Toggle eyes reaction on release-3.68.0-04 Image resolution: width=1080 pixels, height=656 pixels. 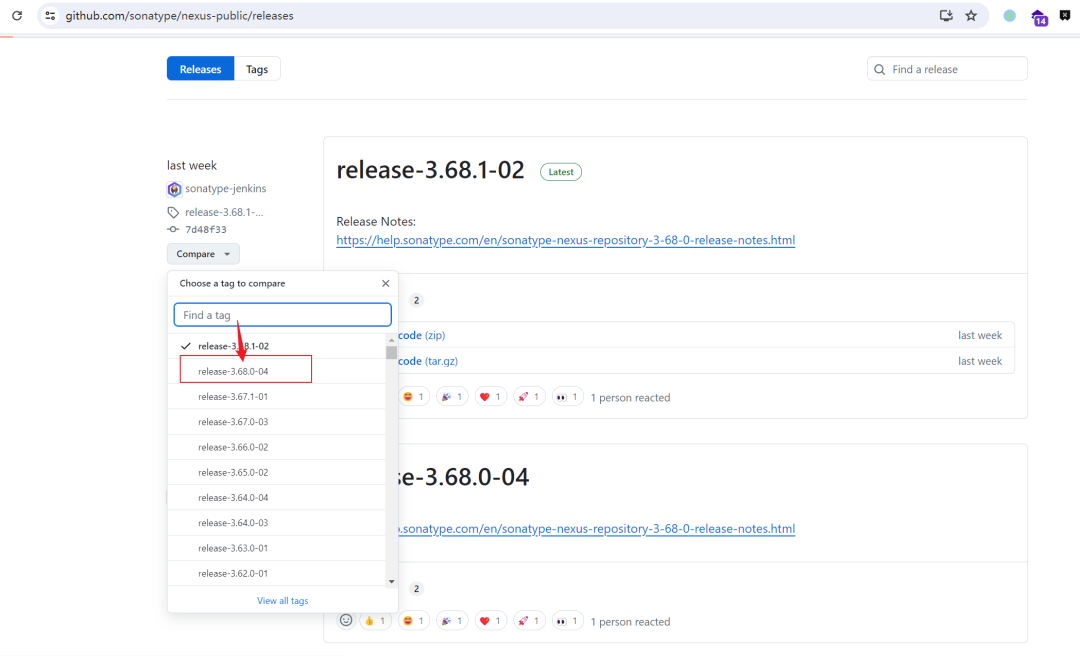(x=568, y=621)
